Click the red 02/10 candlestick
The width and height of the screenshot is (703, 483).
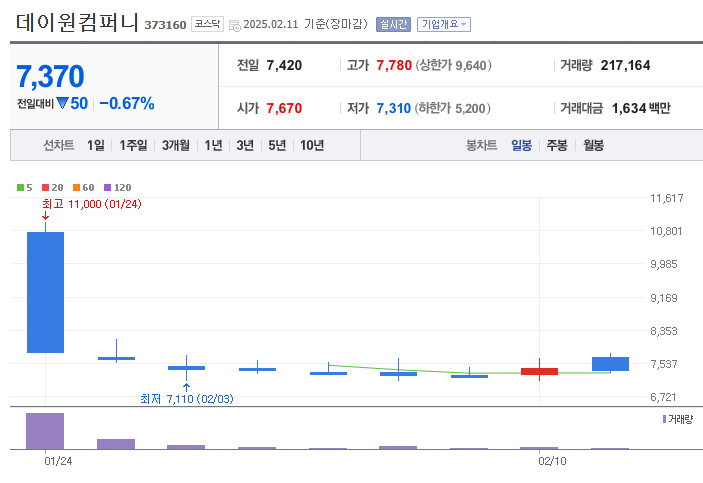tap(539, 371)
